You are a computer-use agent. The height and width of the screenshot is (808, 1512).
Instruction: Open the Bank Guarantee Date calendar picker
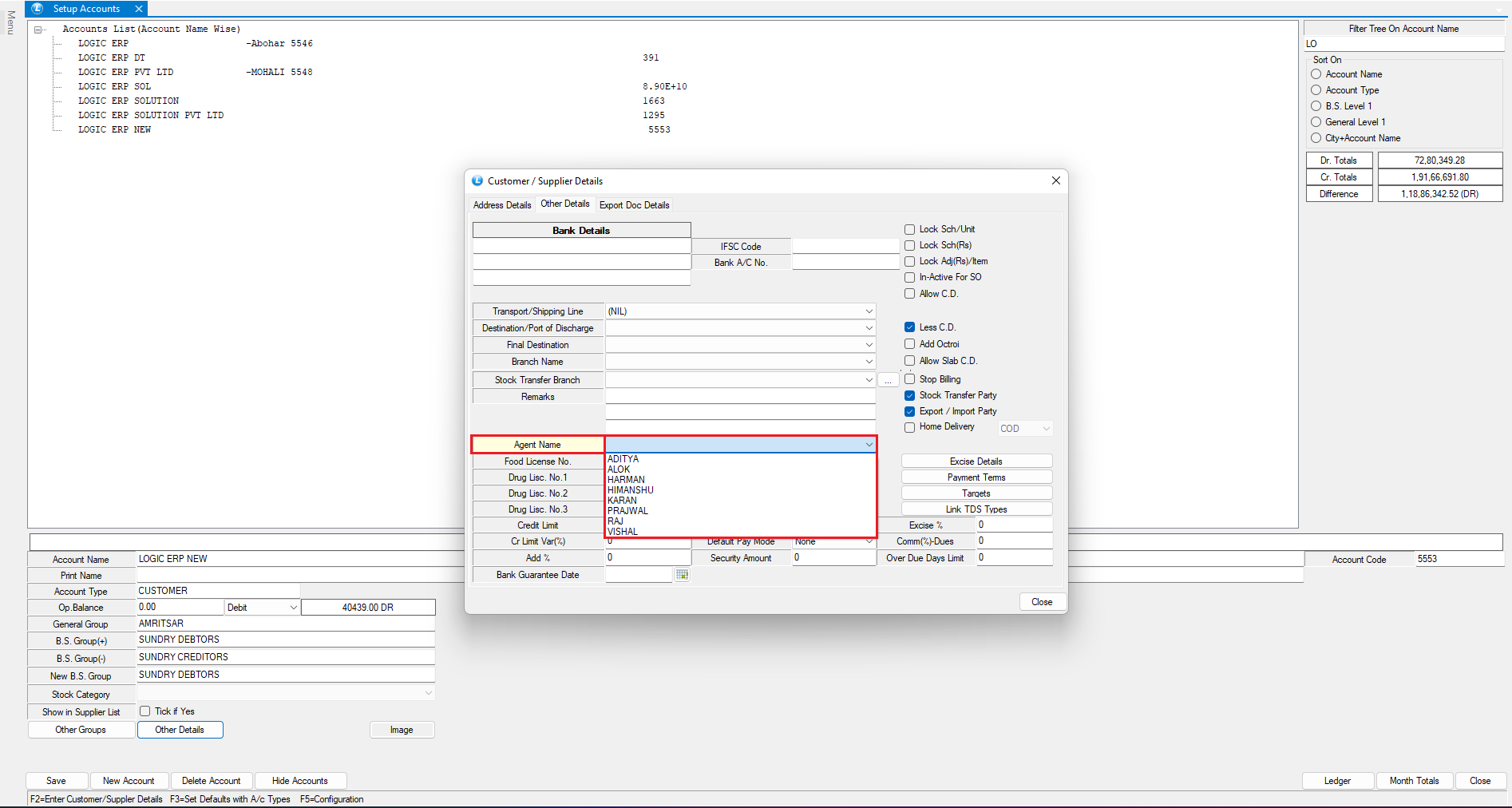682,575
